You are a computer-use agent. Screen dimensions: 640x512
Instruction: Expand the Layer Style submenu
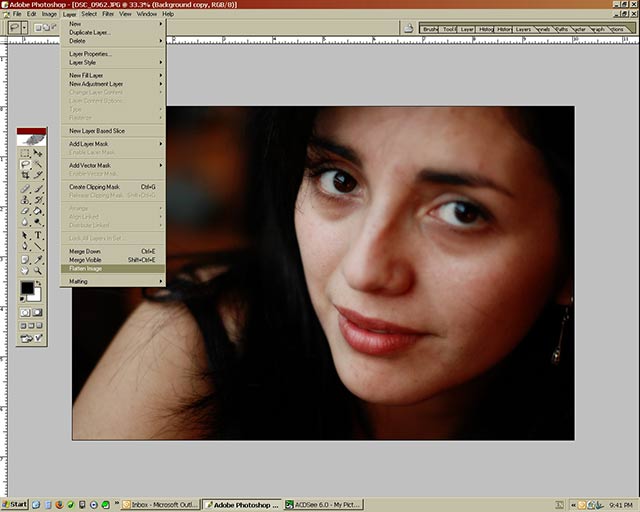pos(113,62)
